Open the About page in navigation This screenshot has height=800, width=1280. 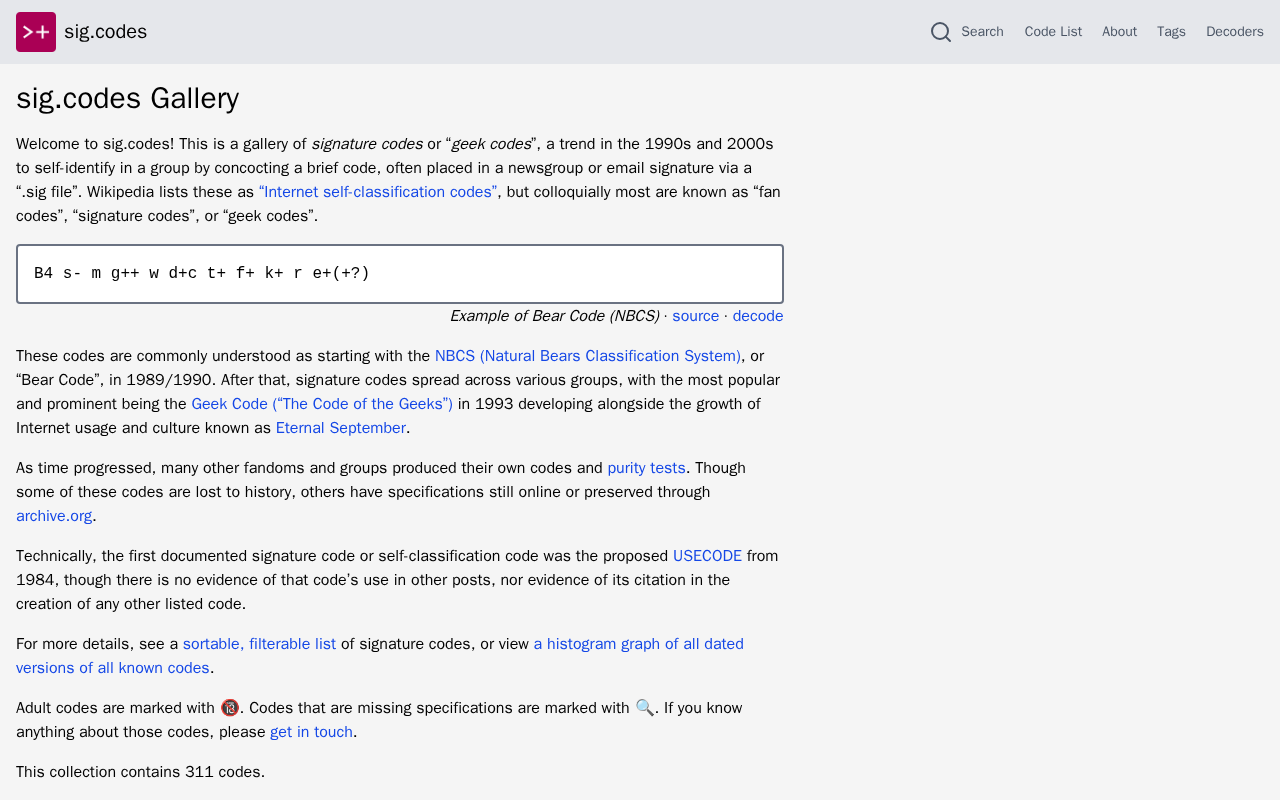coord(1119,32)
